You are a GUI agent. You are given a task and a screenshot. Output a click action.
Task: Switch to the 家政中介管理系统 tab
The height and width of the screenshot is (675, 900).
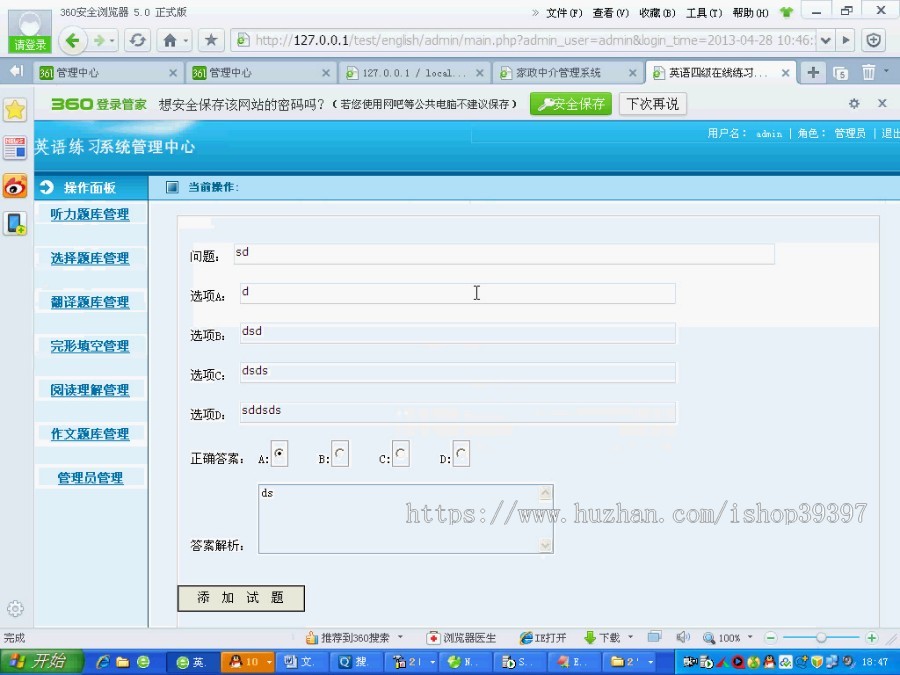567,73
